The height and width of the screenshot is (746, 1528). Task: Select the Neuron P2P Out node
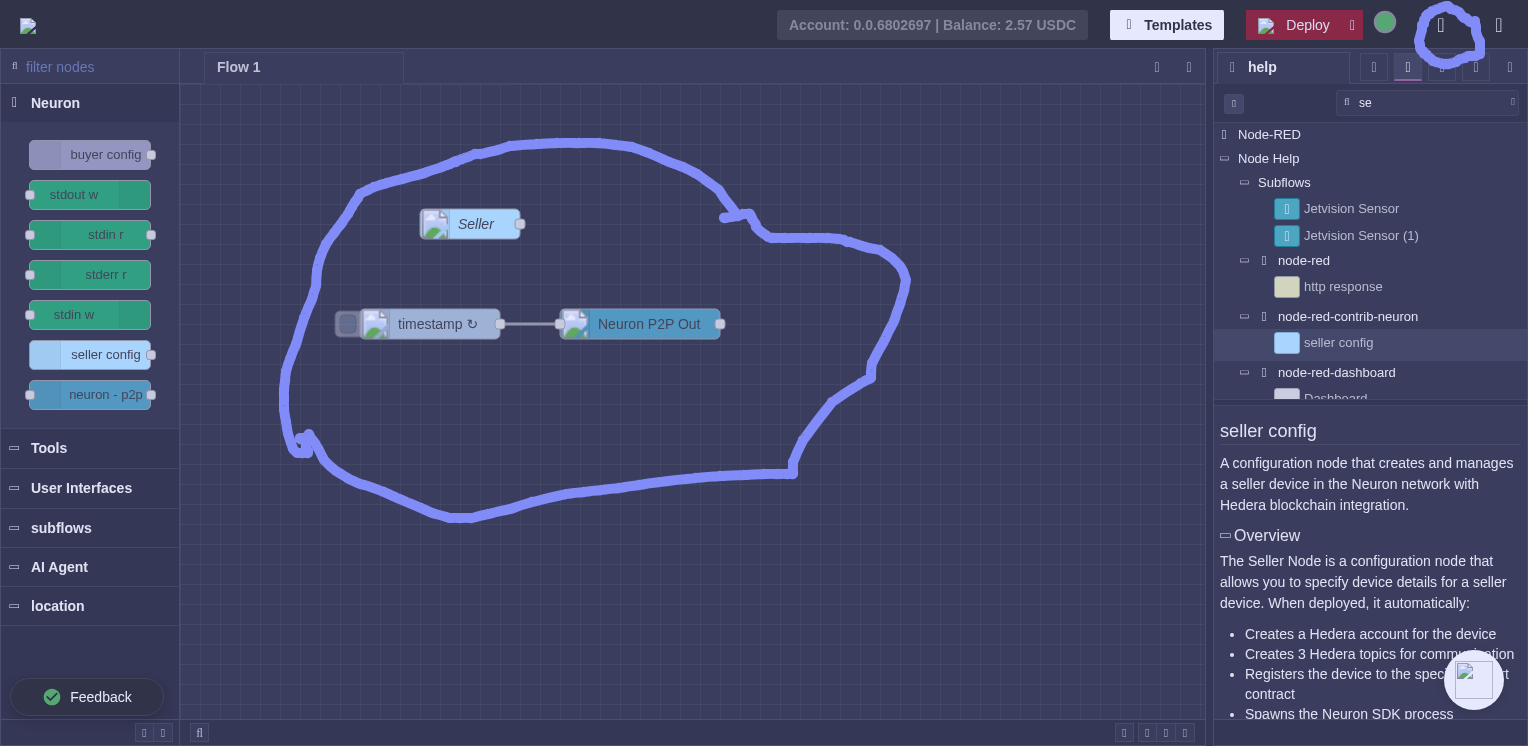click(640, 324)
